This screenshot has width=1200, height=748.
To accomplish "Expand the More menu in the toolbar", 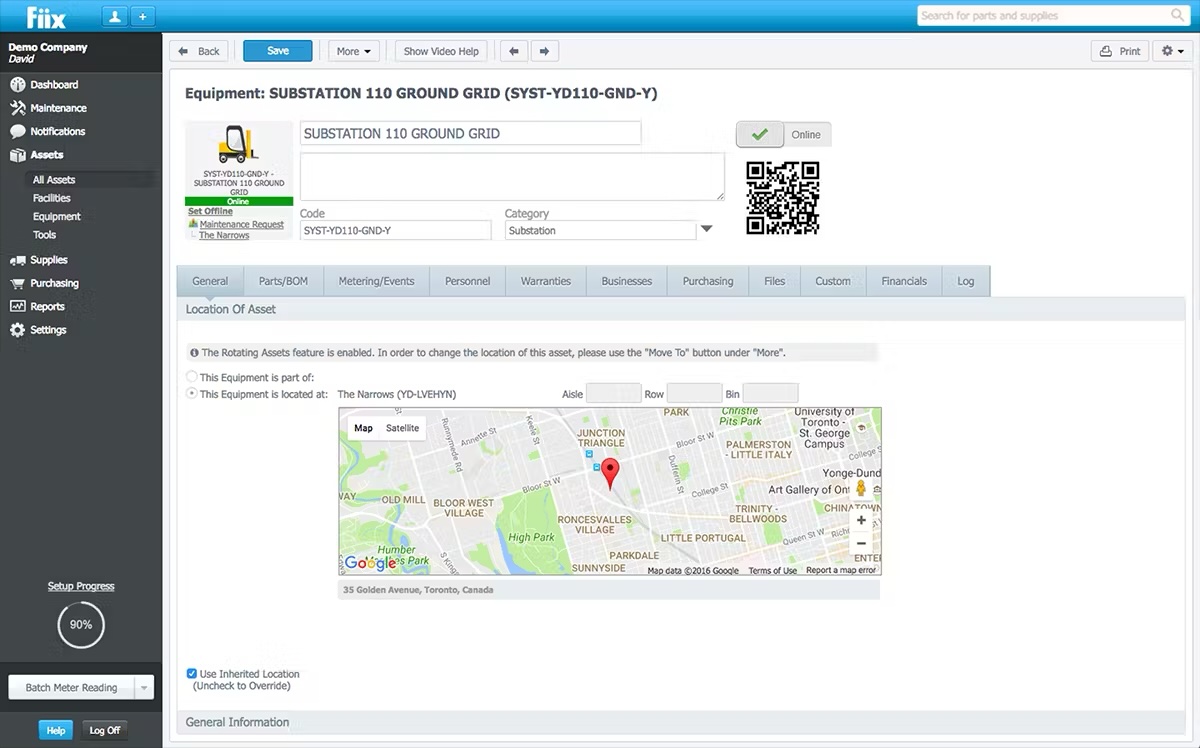I will 353,50.
